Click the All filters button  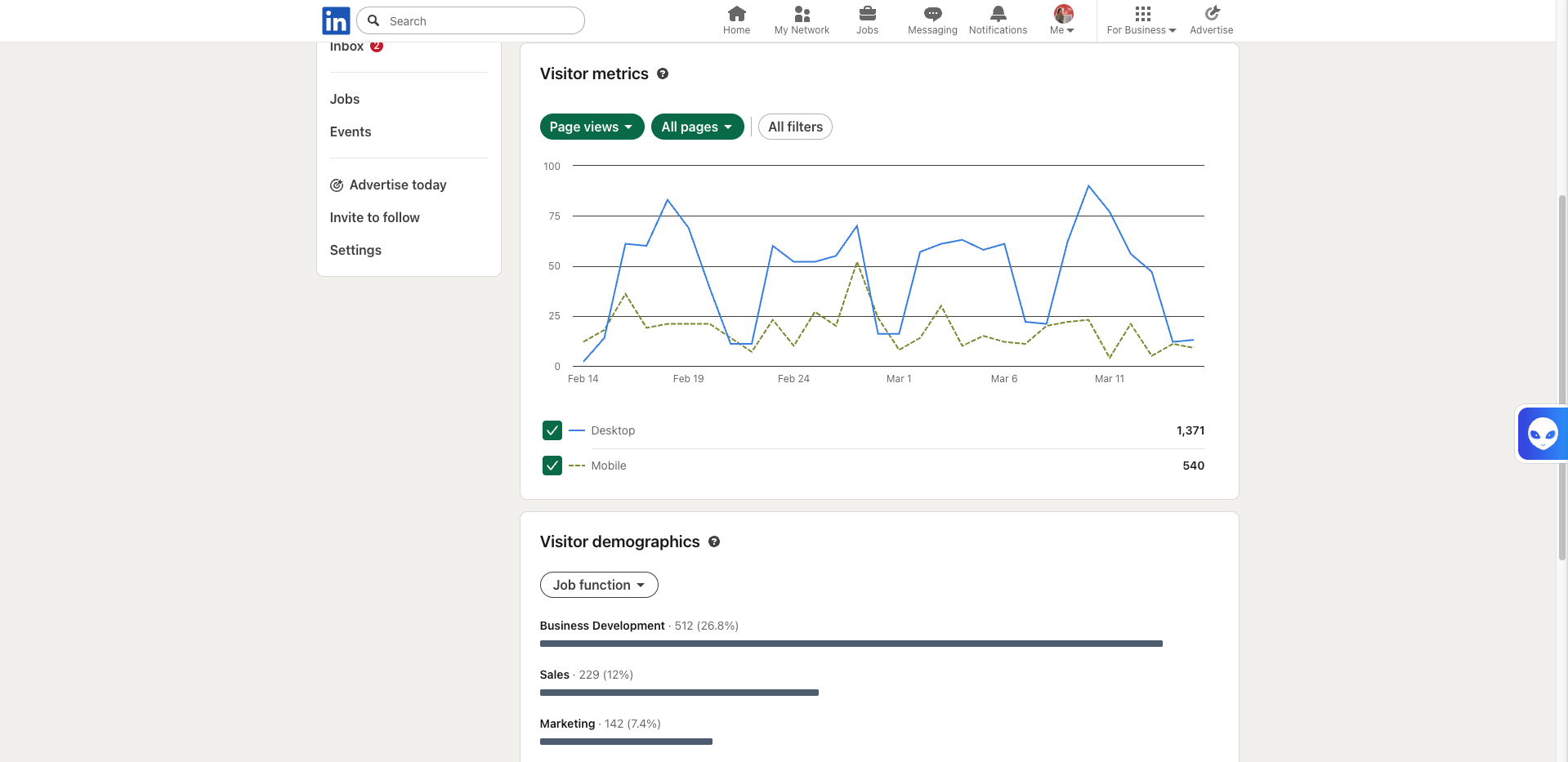pyautogui.click(x=795, y=127)
